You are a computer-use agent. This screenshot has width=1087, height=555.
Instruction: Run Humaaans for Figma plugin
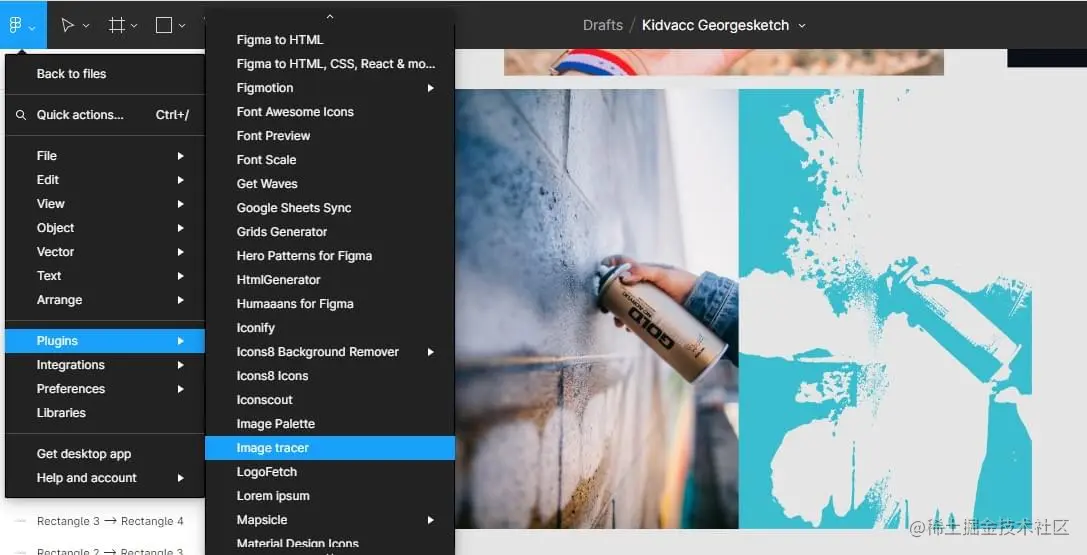[330, 303]
